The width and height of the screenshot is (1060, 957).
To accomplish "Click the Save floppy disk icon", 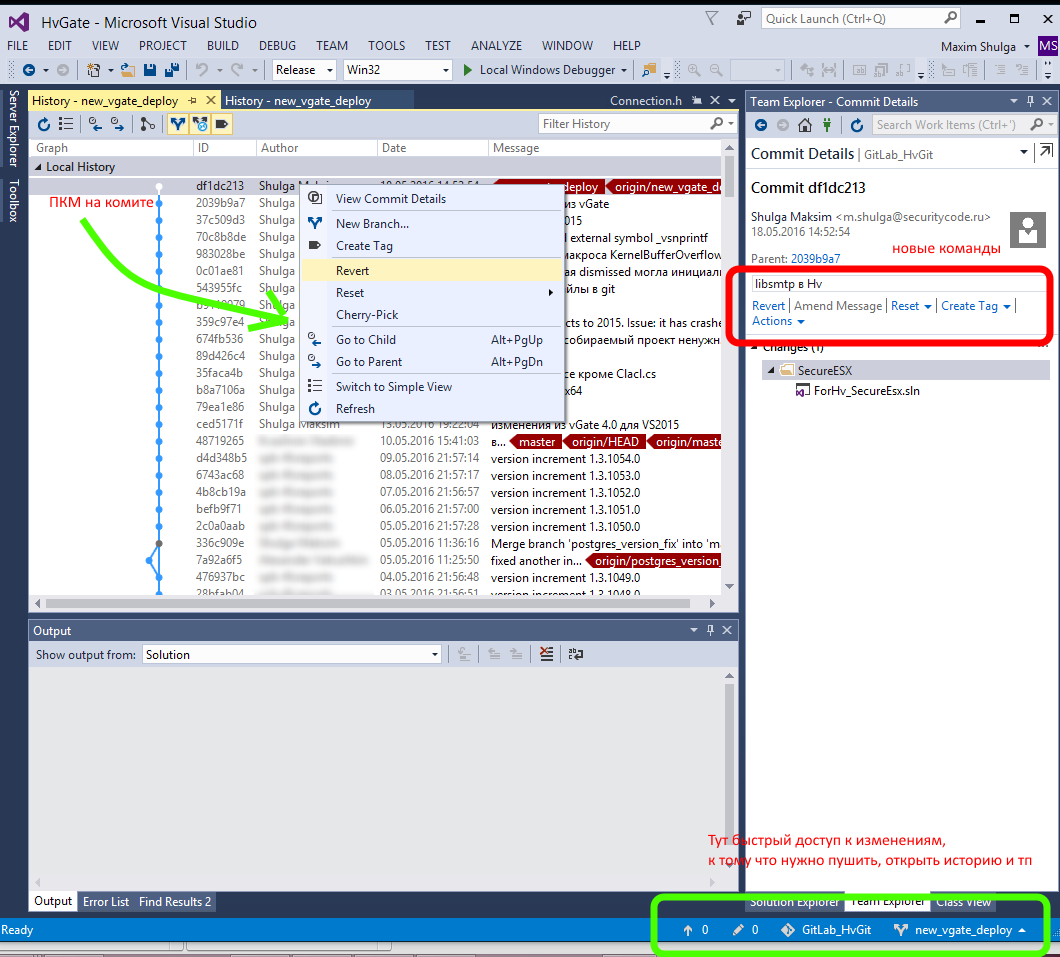I will [150, 70].
